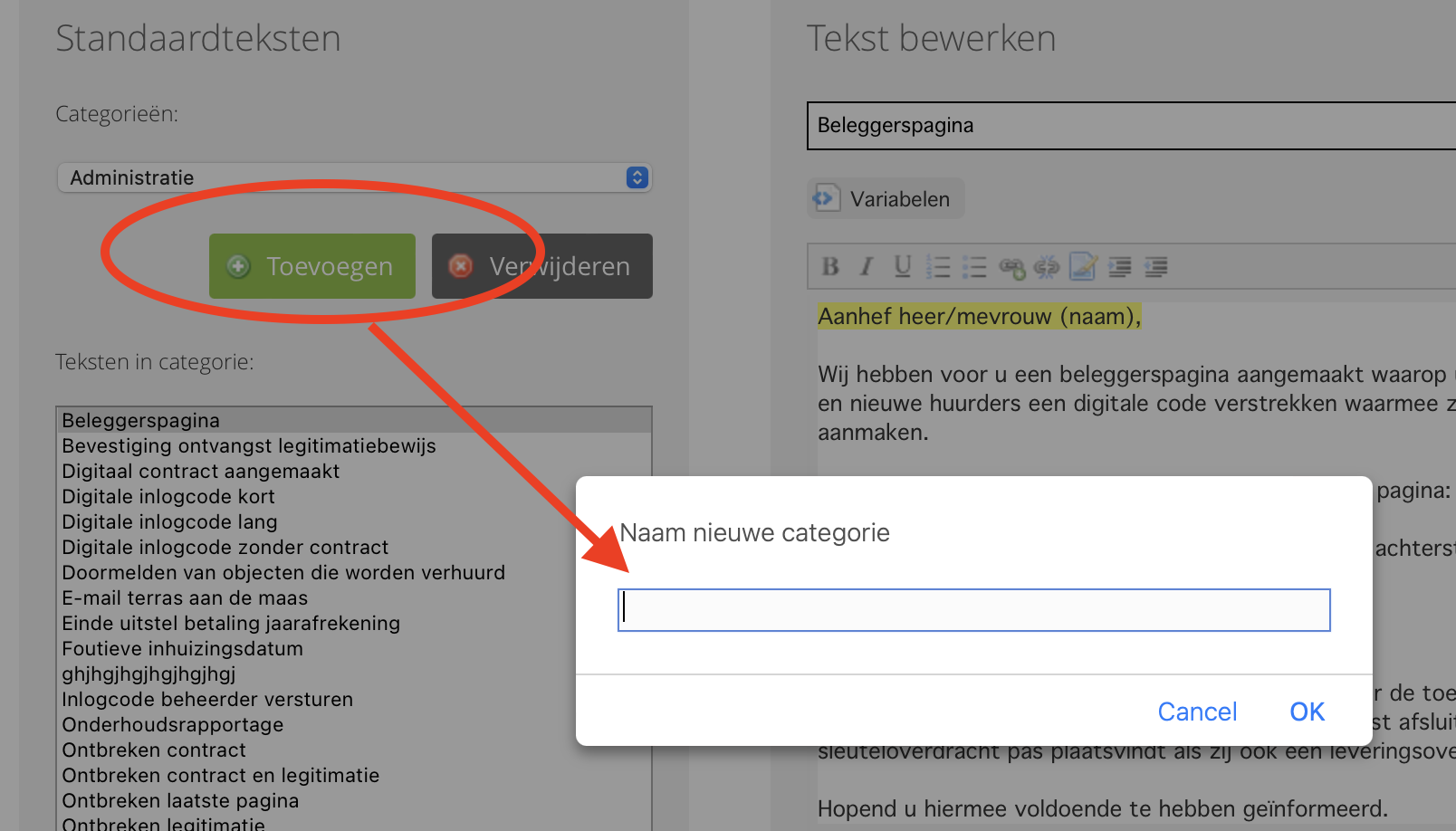The width and height of the screenshot is (1456, 831).
Task: Select Beleggerspagina in the text list
Action: click(x=354, y=420)
